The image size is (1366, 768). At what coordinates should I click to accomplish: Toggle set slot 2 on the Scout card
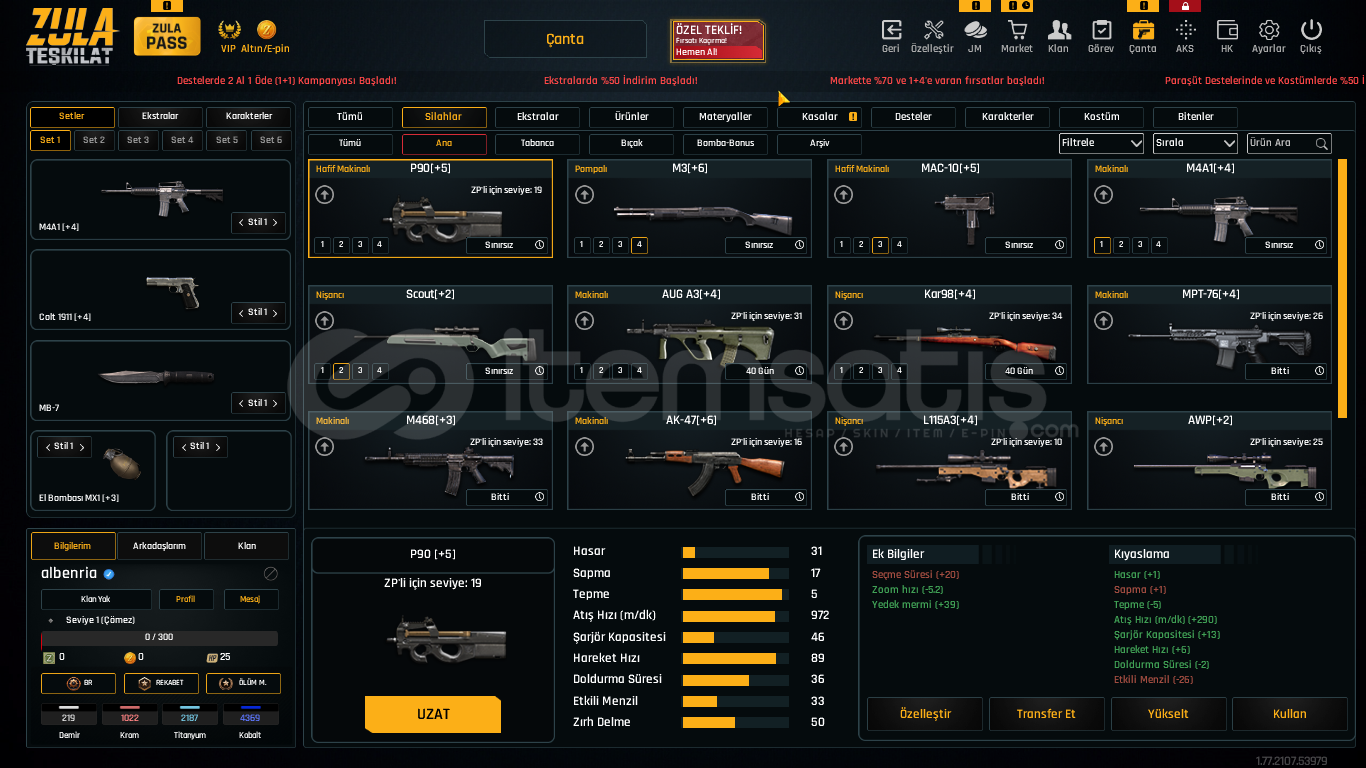pos(341,371)
